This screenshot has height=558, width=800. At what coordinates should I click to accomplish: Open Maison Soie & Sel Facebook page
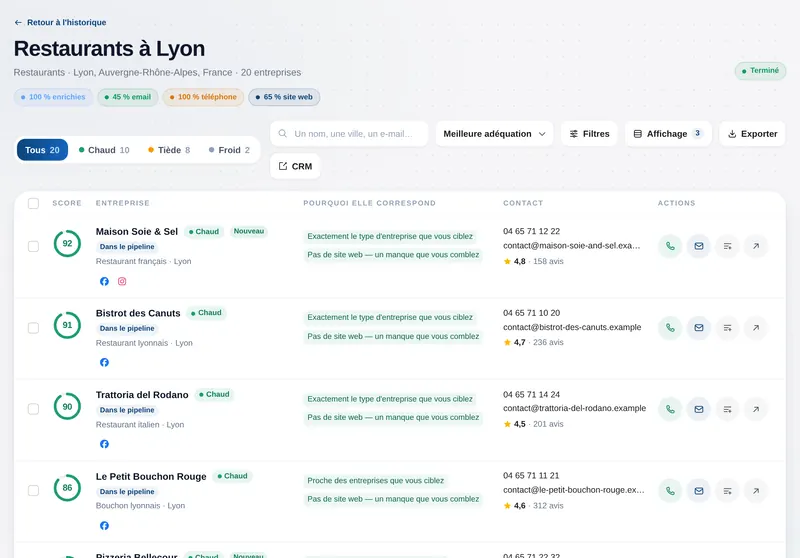[104, 282]
